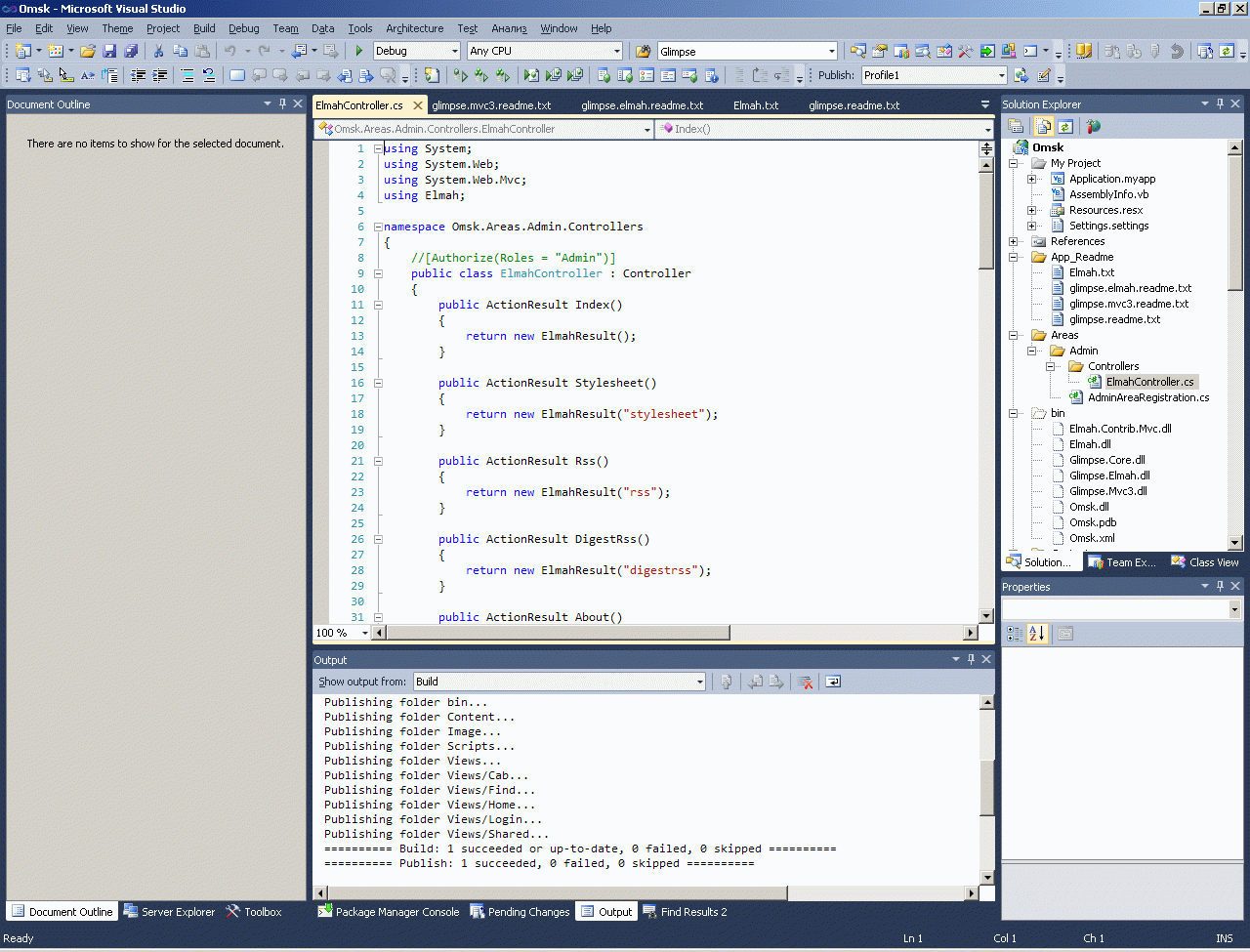This screenshot has width=1250, height=952.
Task: Toggle Show All Files in Solution Explorer
Action: 1043,126
